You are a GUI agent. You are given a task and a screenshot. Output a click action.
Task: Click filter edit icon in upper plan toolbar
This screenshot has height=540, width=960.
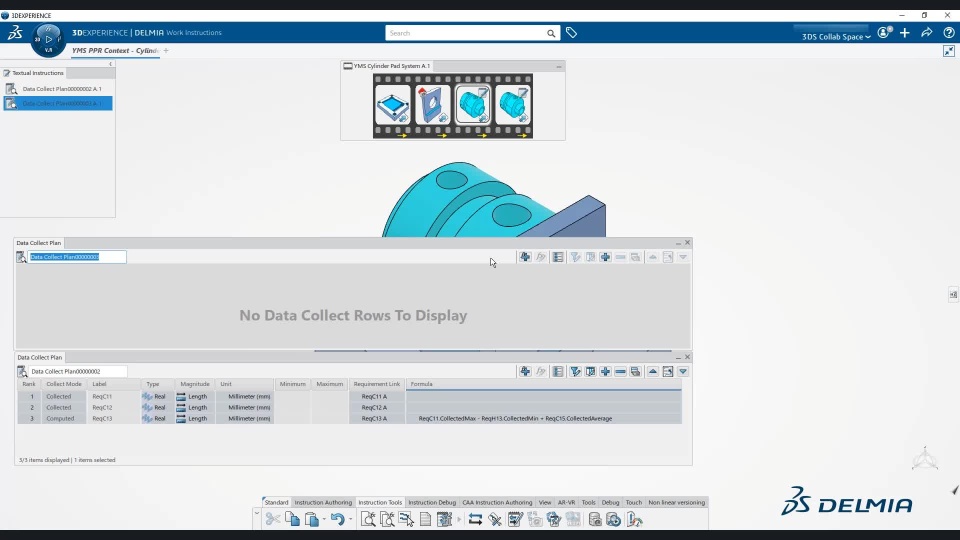[x=575, y=257]
